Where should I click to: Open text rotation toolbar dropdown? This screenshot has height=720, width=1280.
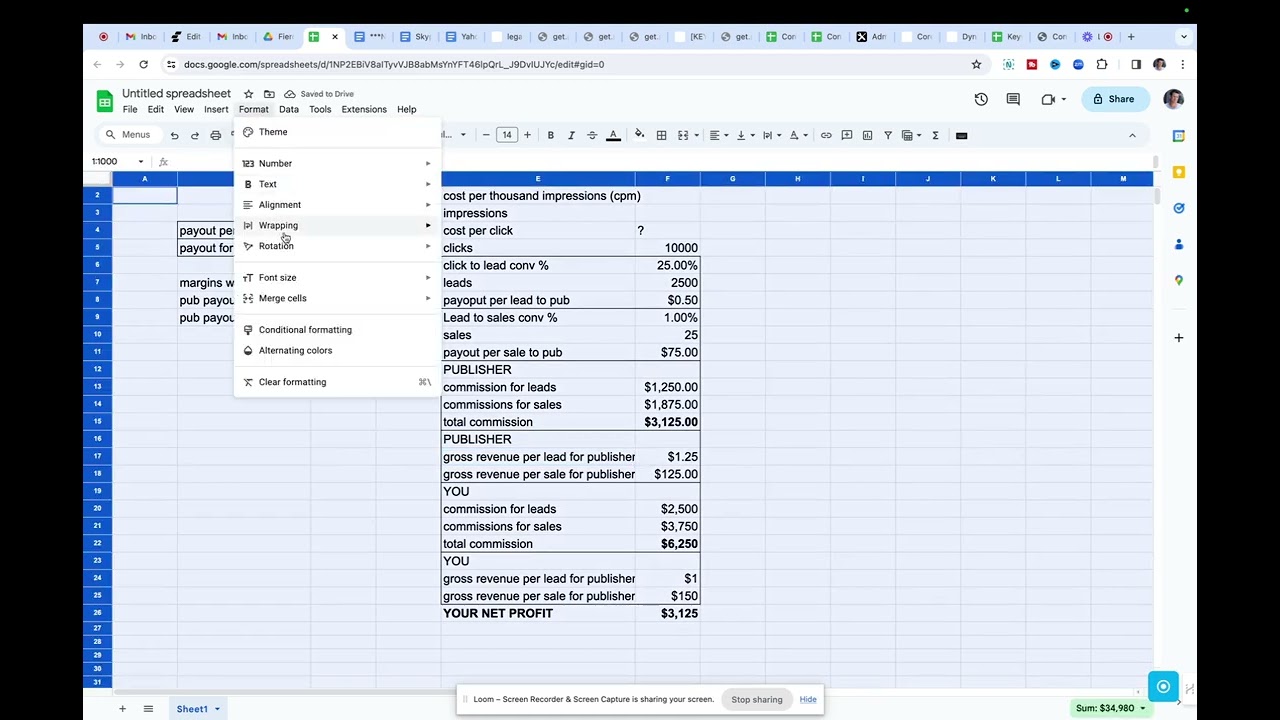(x=798, y=135)
